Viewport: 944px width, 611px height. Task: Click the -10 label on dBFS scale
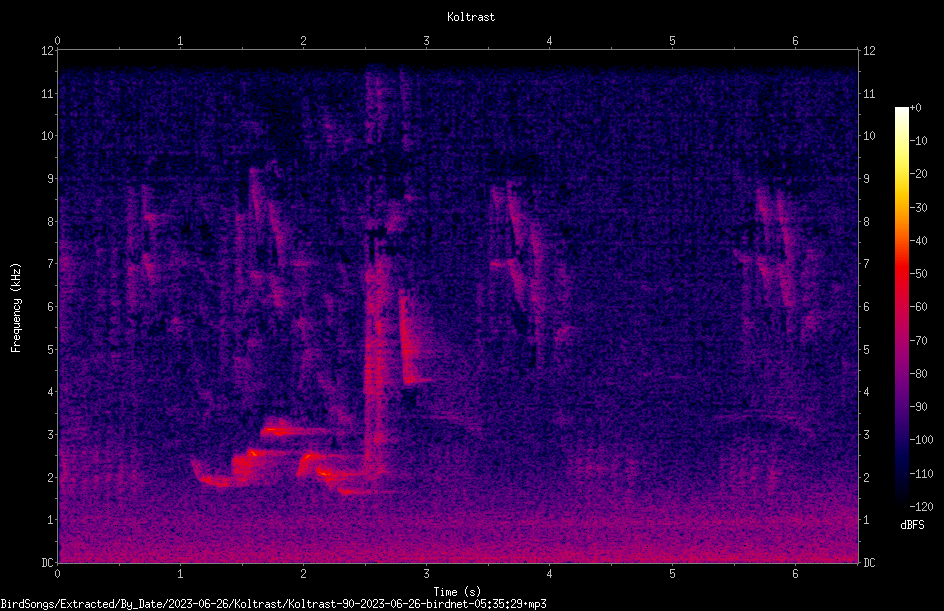pos(918,141)
